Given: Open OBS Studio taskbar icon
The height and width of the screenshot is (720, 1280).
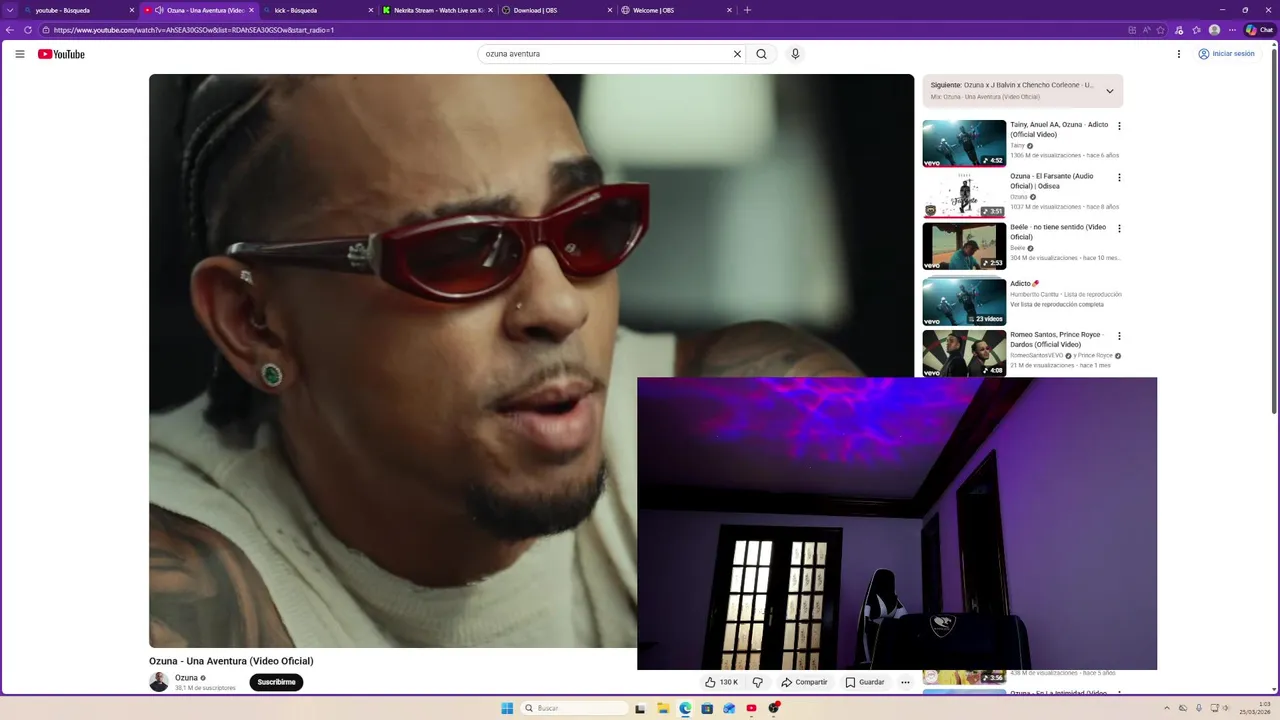Looking at the screenshot, I should click(x=774, y=708).
